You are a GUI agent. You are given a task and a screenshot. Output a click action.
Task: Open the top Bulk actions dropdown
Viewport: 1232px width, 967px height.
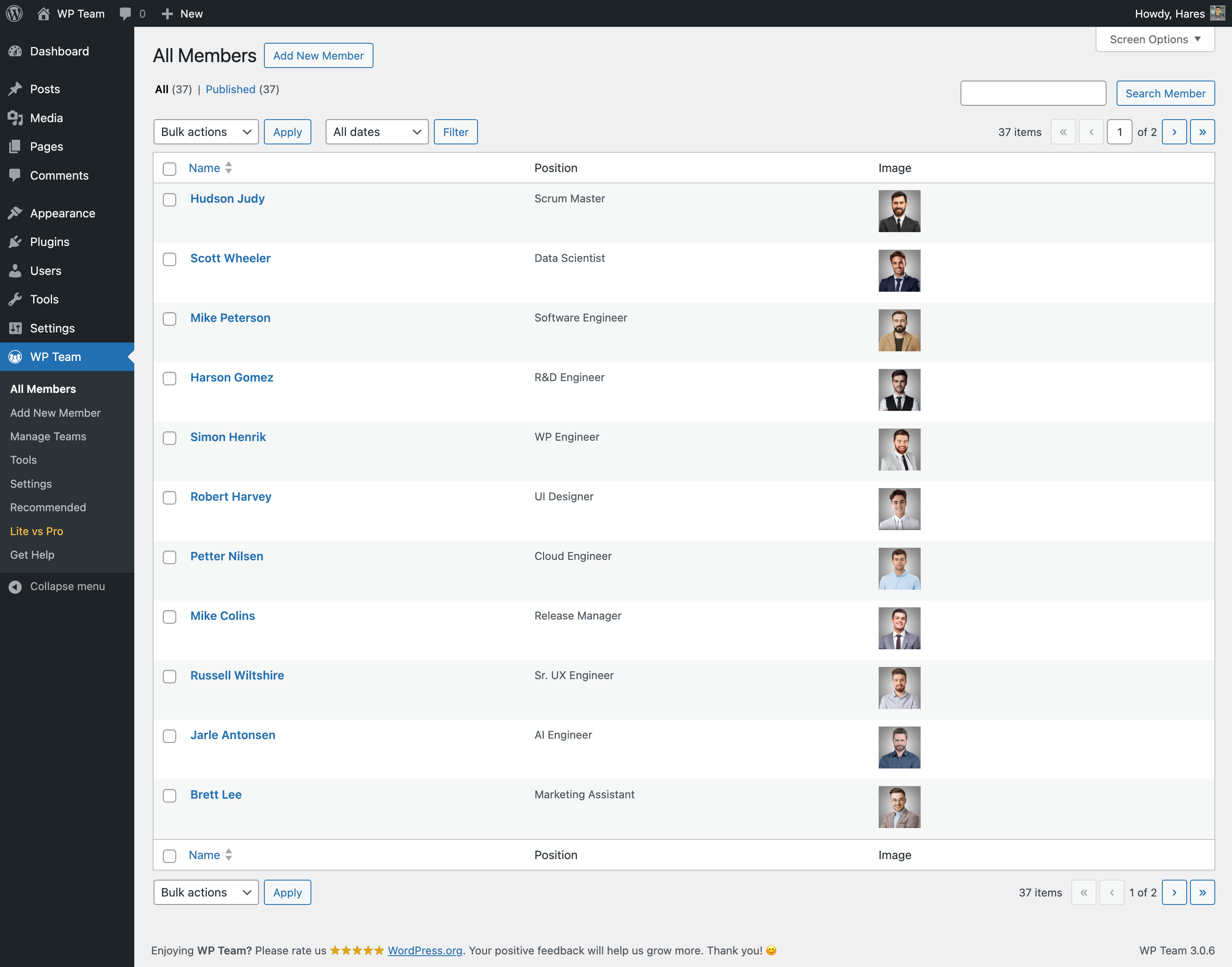pos(206,132)
